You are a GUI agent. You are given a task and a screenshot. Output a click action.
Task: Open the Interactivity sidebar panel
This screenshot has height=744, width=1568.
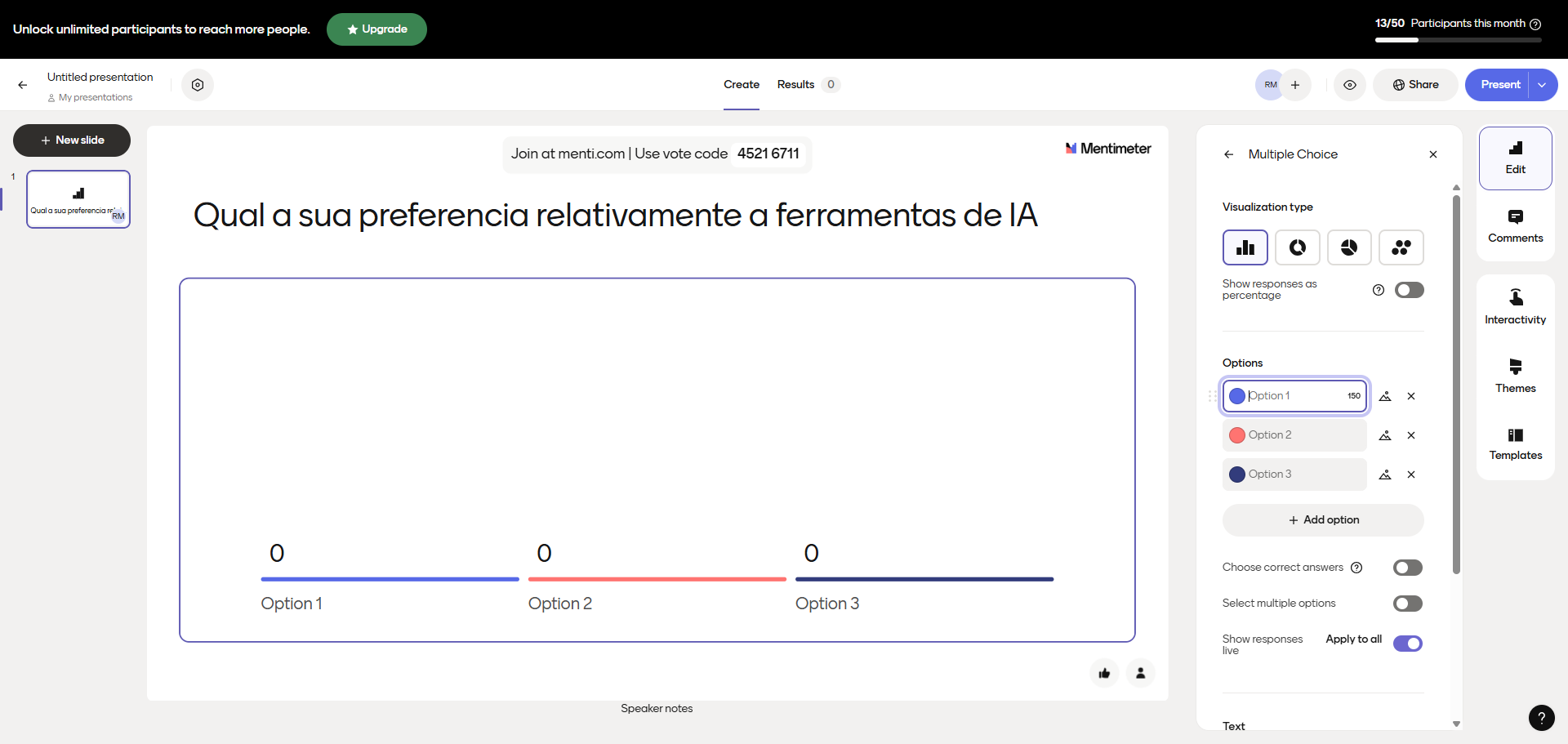click(x=1516, y=308)
